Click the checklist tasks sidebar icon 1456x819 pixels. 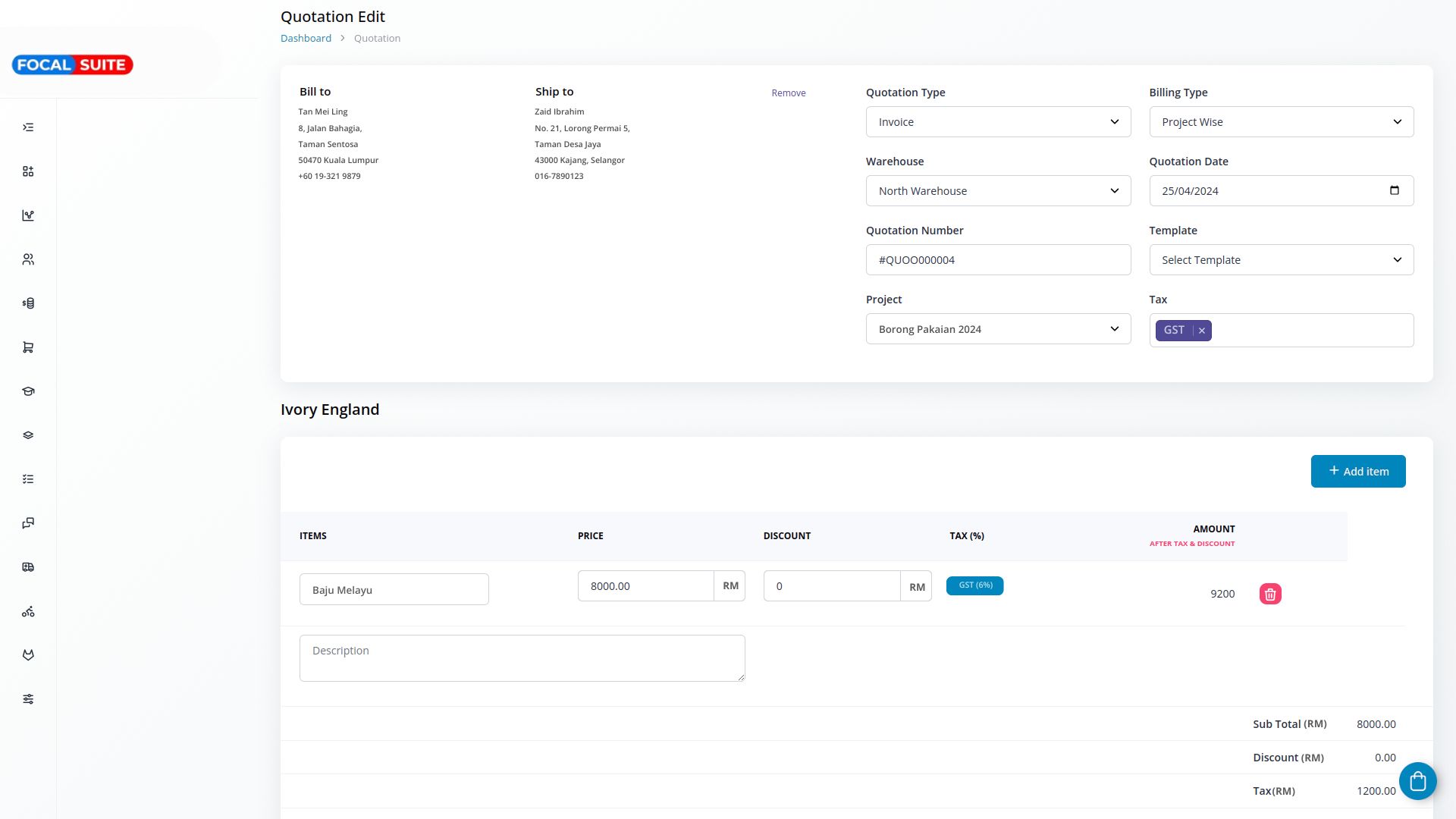[x=28, y=479]
